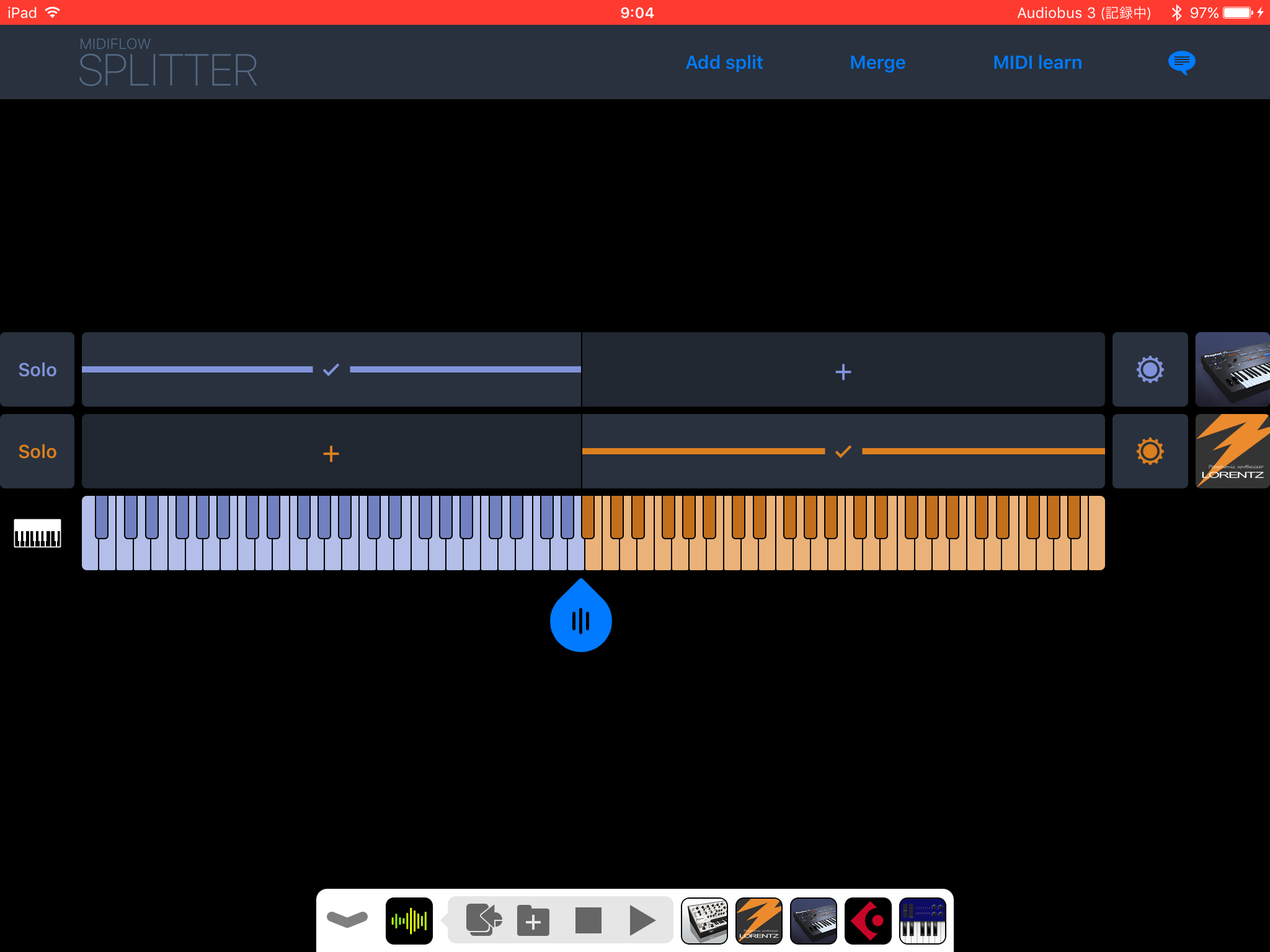Viewport: 1270px width, 952px height.
Task: Add lower zone to orange split
Action: [331, 454]
